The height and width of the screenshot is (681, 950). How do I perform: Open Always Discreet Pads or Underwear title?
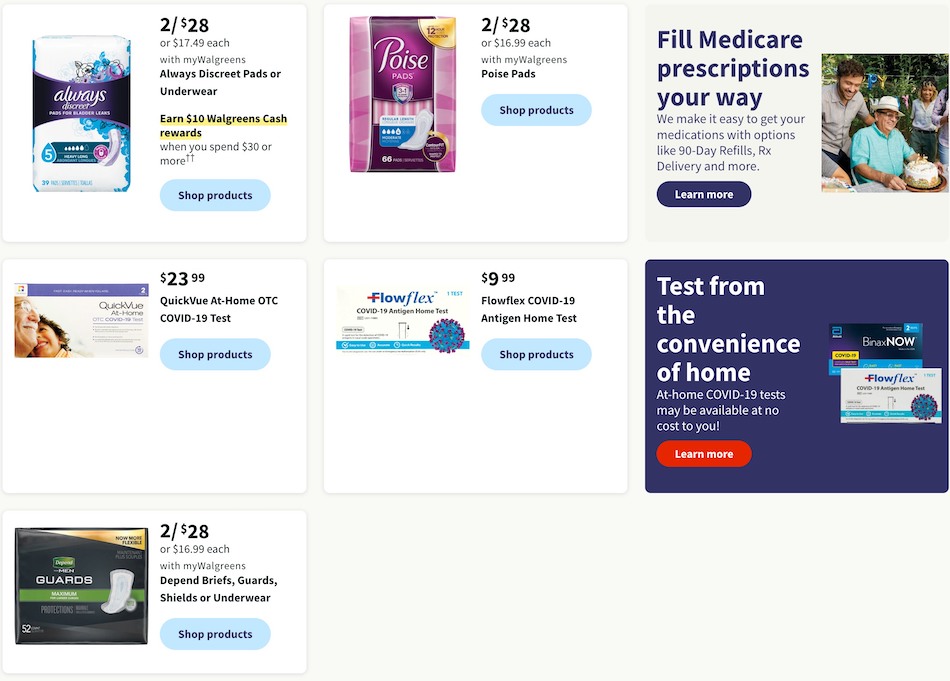pyautogui.click(x=221, y=82)
